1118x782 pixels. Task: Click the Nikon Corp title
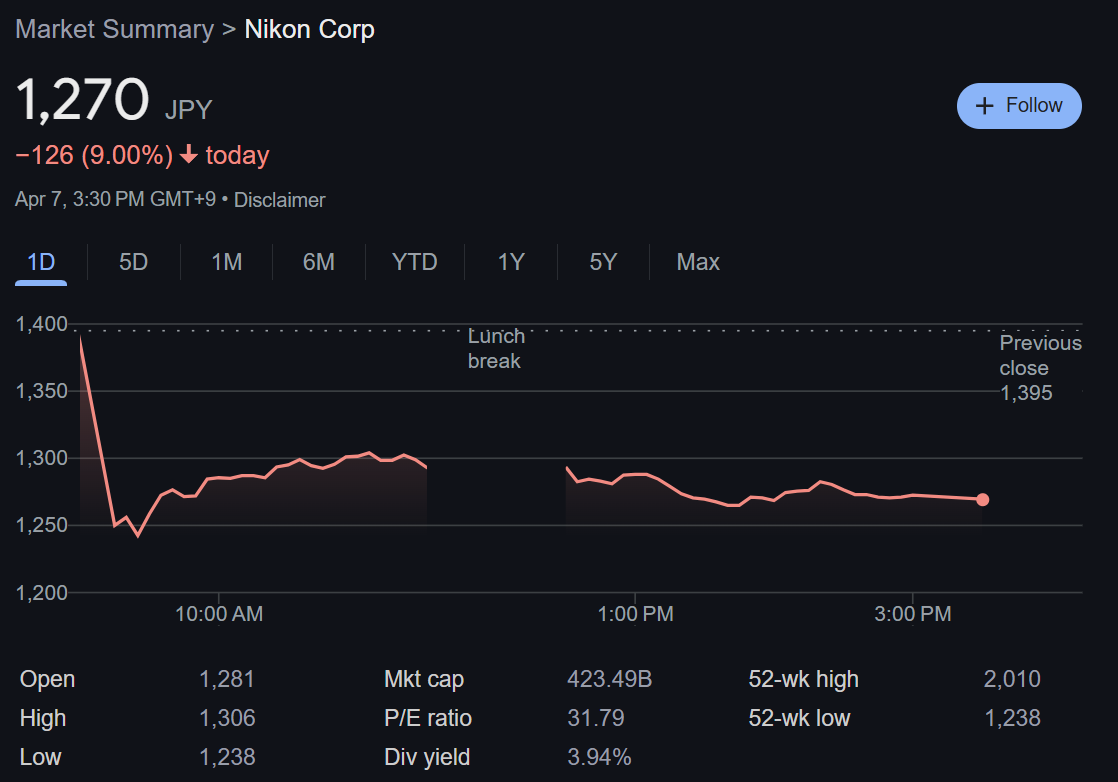coord(309,29)
